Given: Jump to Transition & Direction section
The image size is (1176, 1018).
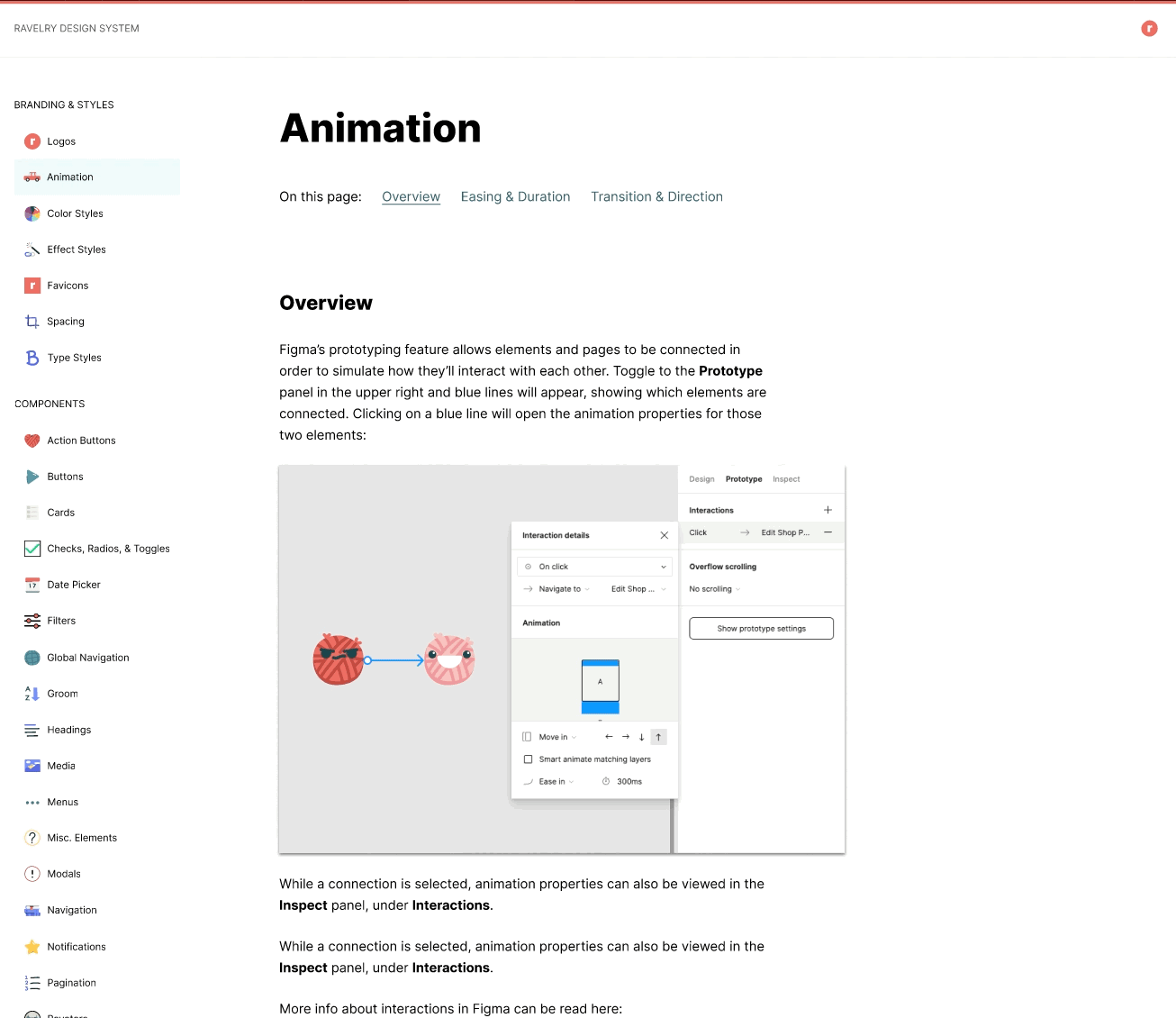Looking at the screenshot, I should 656,196.
